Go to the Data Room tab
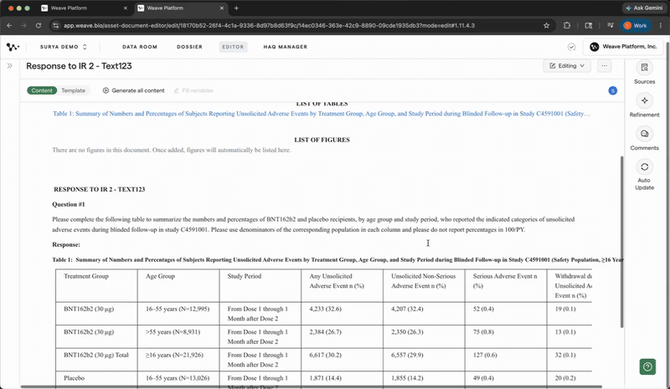This screenshot has width=670, height=389. click(140, 47)
